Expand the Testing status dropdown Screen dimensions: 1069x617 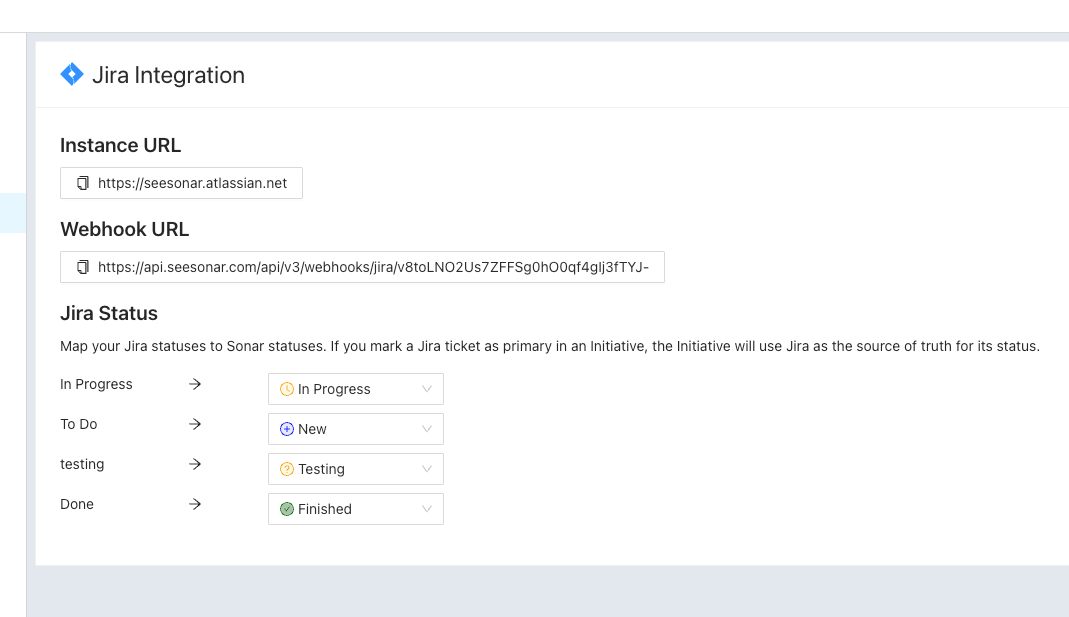[x=428, y=468]
